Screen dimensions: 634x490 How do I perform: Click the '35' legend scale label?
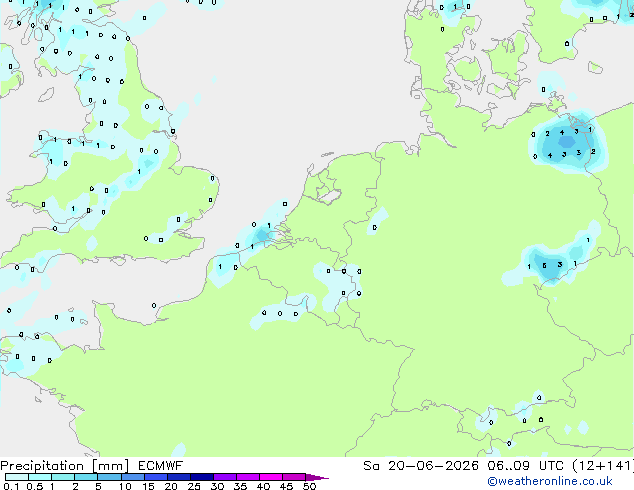[x=240, y=486]
